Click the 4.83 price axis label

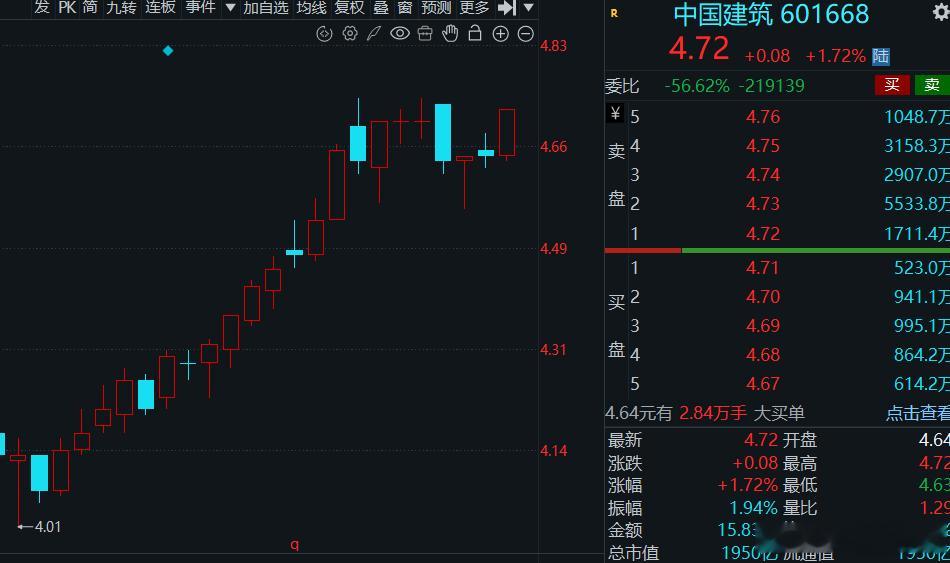tap(553, 45)
